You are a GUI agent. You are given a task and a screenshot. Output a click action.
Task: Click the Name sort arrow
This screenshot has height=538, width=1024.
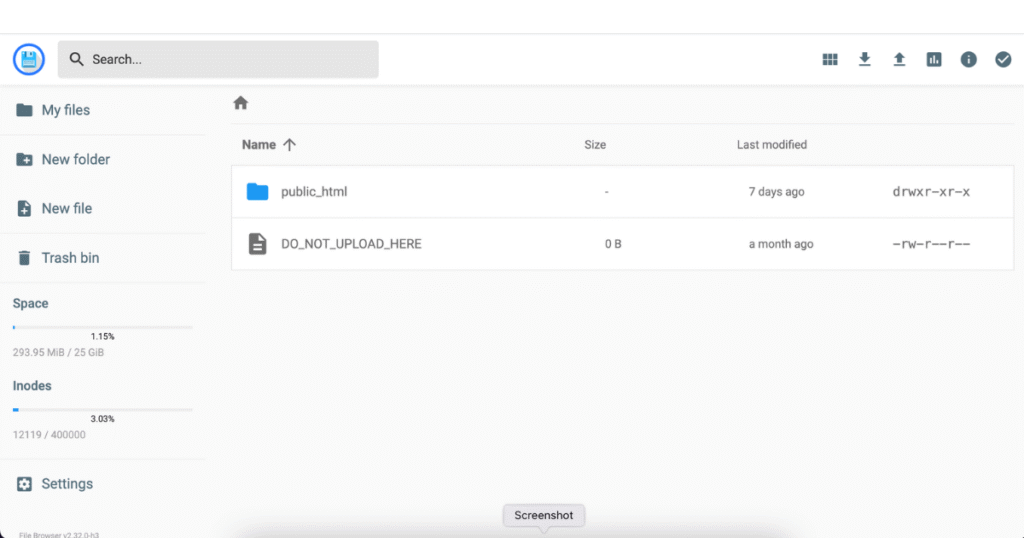coord(289,145)
